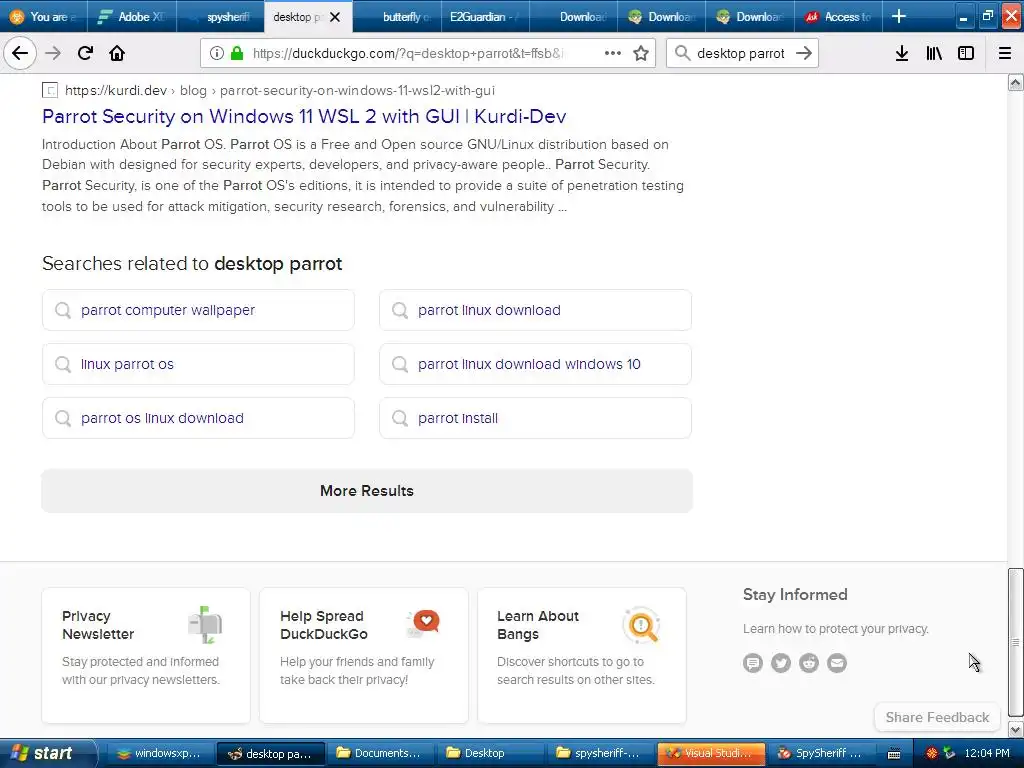1024x768 pixels.
Task: Switch to the spysheriff tab
Action: pos(220,16)
